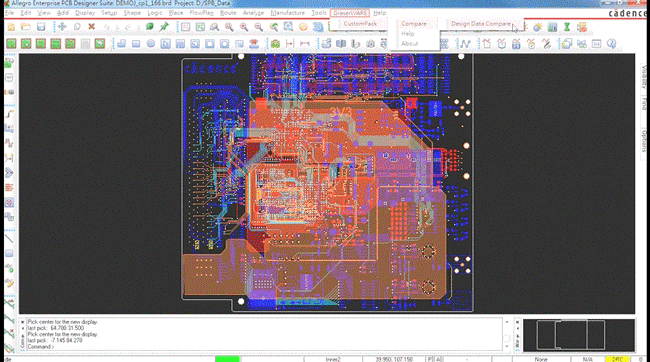
Task: Click the Inner2 active layer field
Action: (333, 359)
